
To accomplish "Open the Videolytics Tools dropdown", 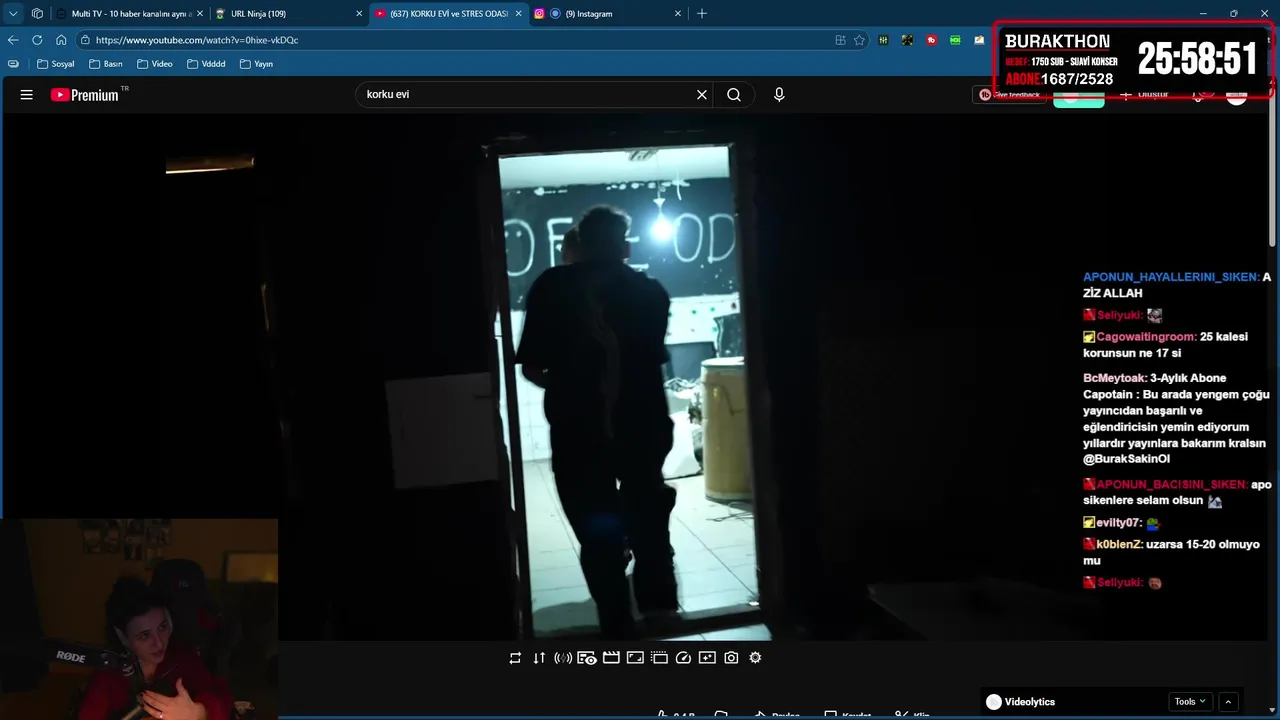I will point(1190,702).
